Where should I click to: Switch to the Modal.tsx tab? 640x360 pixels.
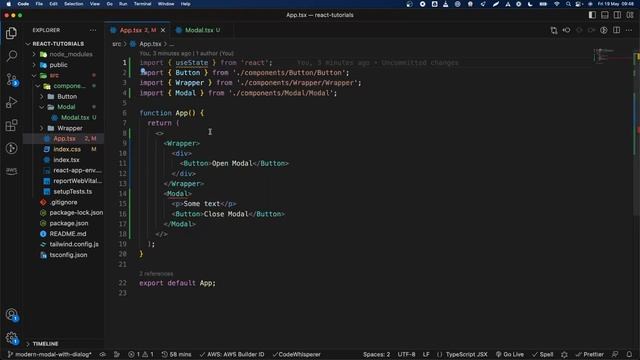(199, 30)
